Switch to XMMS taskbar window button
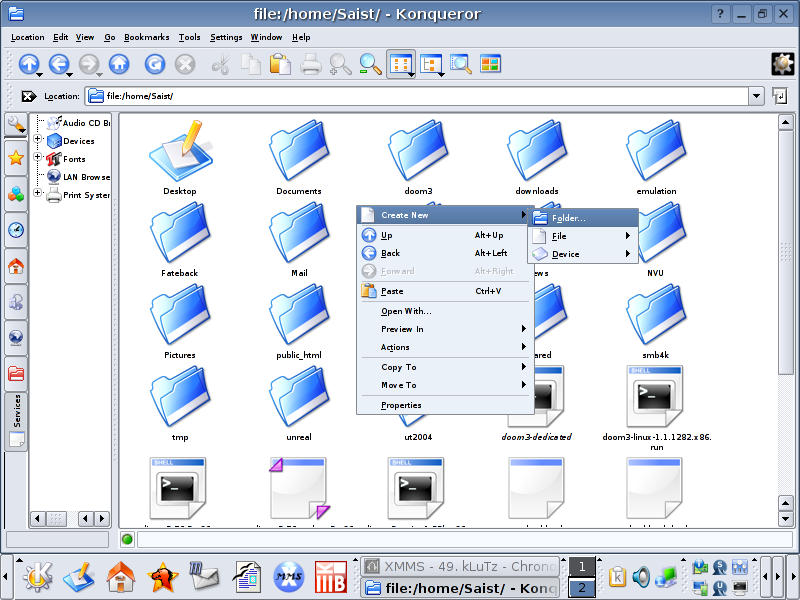This screenshot has height=600, width=800. pyautogui.click(x=460, y=567)
